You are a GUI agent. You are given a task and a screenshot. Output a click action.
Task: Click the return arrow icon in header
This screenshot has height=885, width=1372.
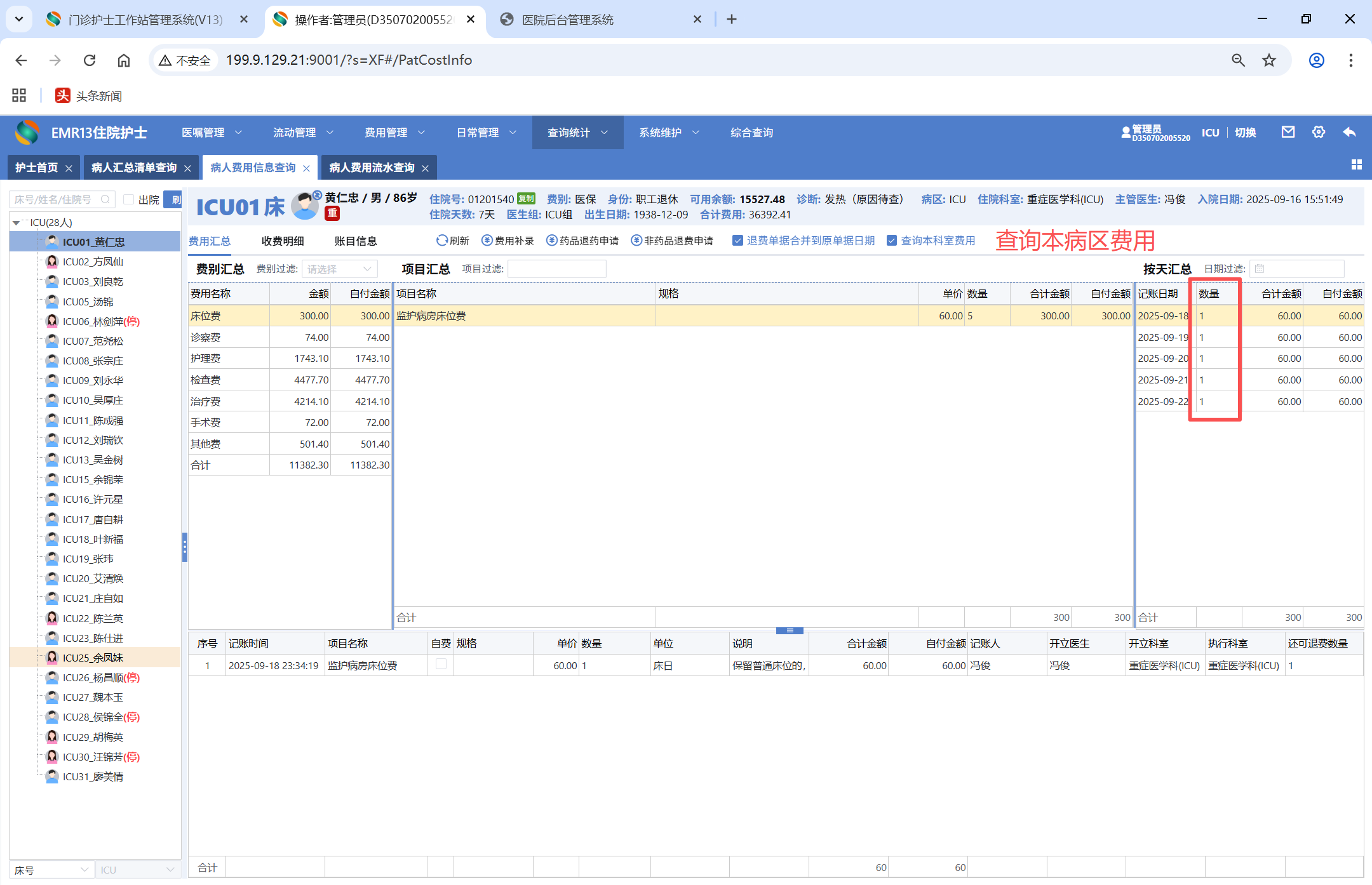pyautogui.click(x=1349, y=132)
